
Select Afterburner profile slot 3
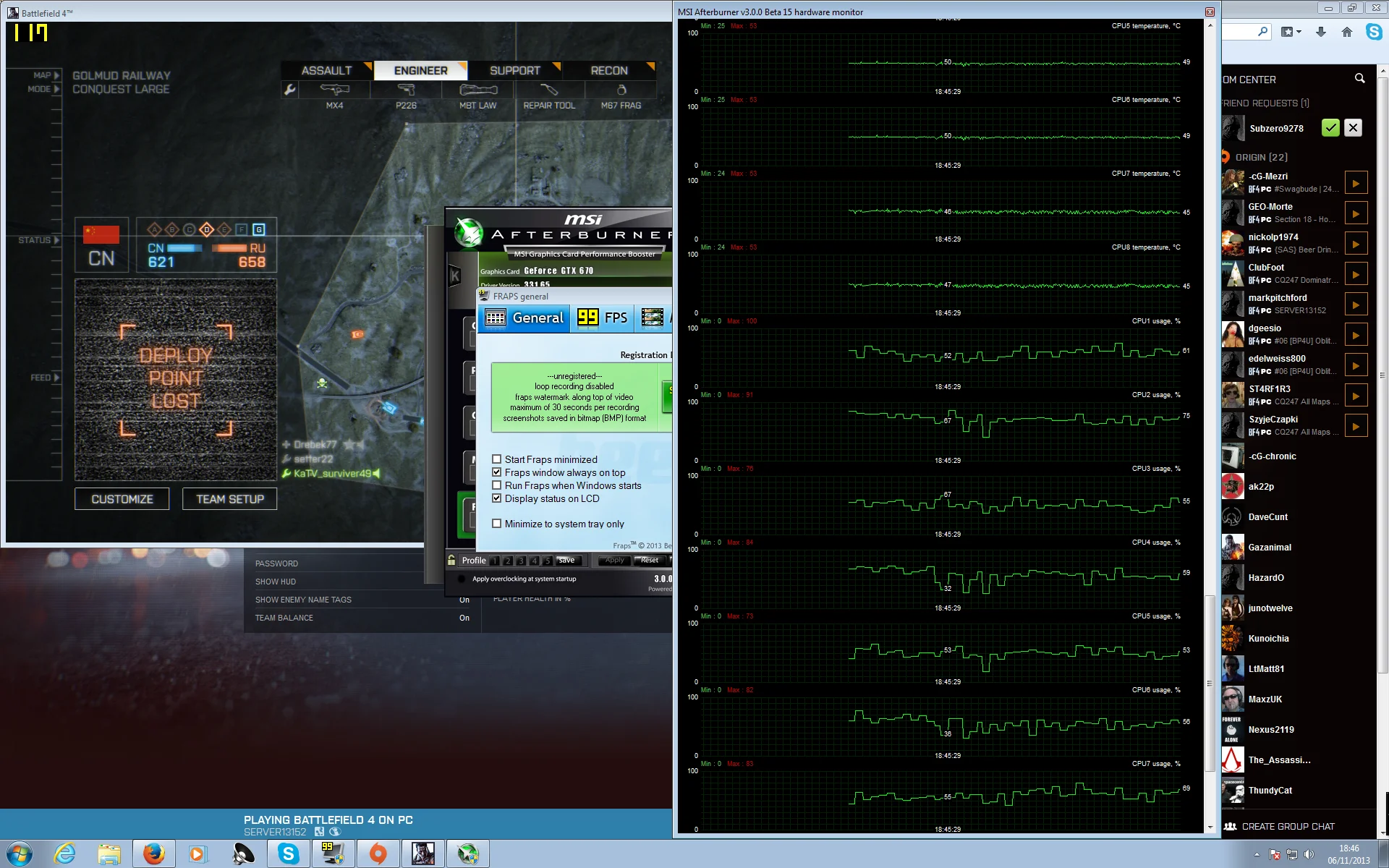tap(521, 561)
